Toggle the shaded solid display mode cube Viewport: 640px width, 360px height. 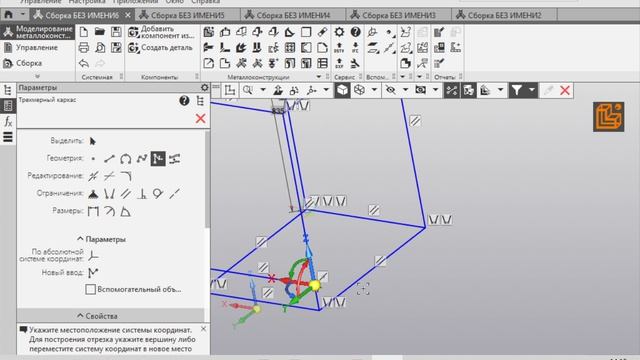[x=342, y=90]
